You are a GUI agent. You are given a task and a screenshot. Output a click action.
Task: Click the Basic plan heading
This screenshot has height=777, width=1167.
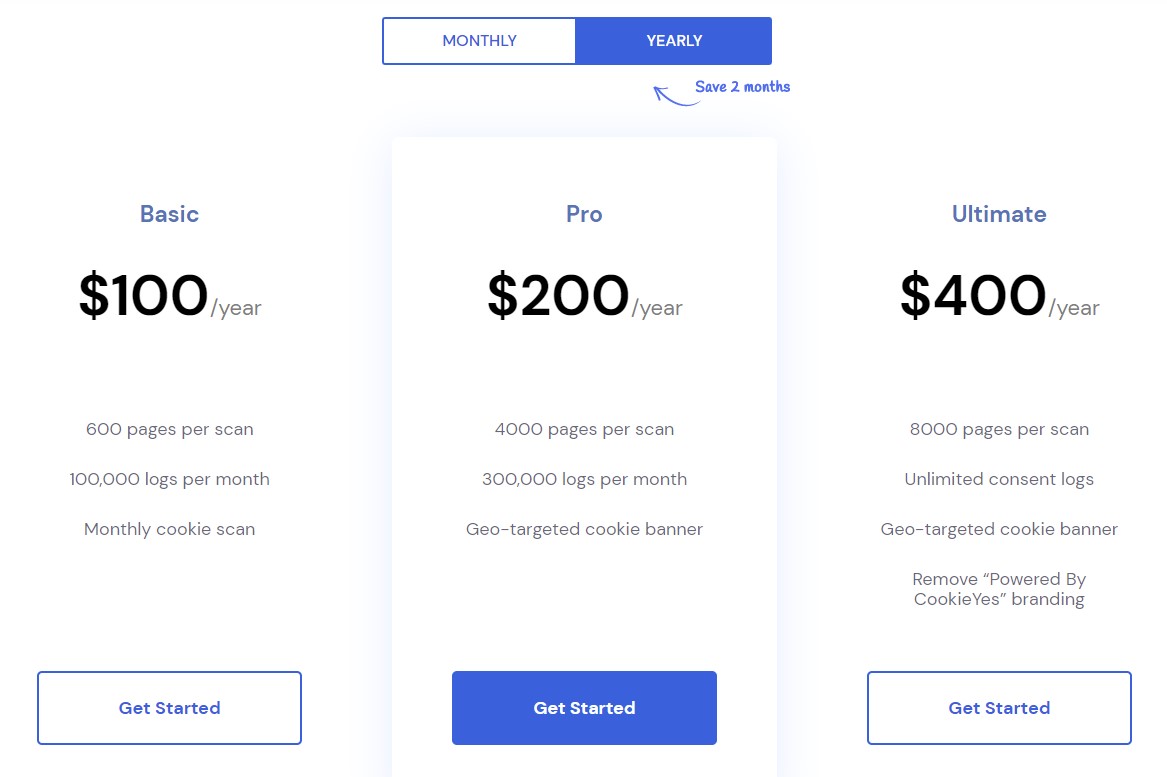[169, 214]
